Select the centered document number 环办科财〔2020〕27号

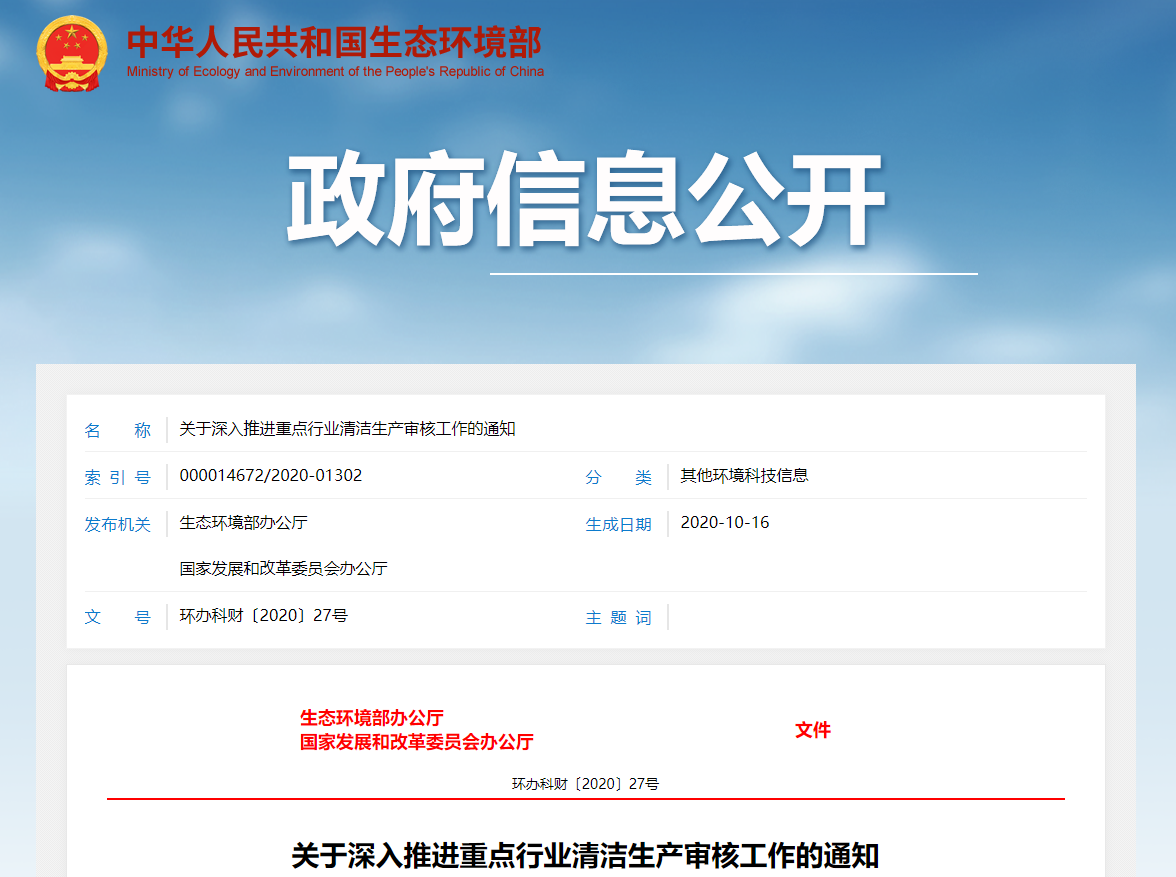(585, 784)
